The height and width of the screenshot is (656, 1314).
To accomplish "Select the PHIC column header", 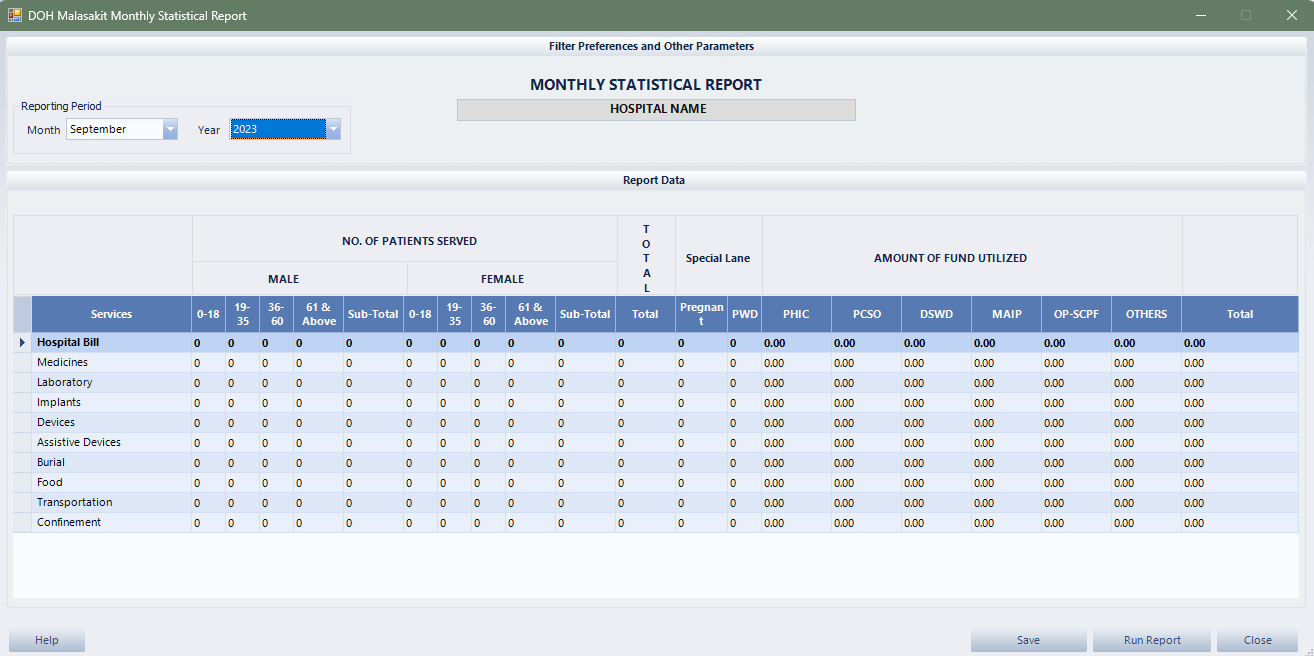I will click(x=796, y=314).
